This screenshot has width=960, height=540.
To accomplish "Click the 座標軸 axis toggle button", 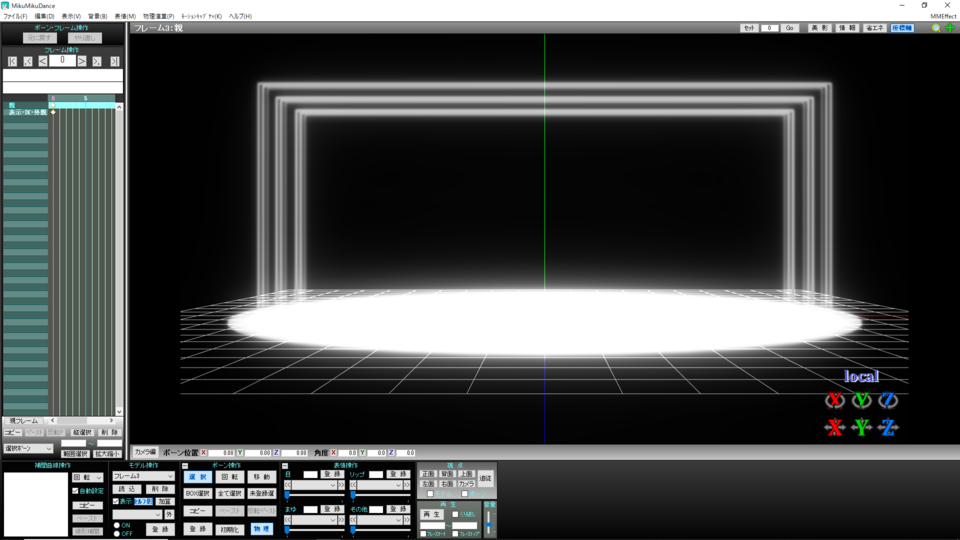I will click(902, 28).
